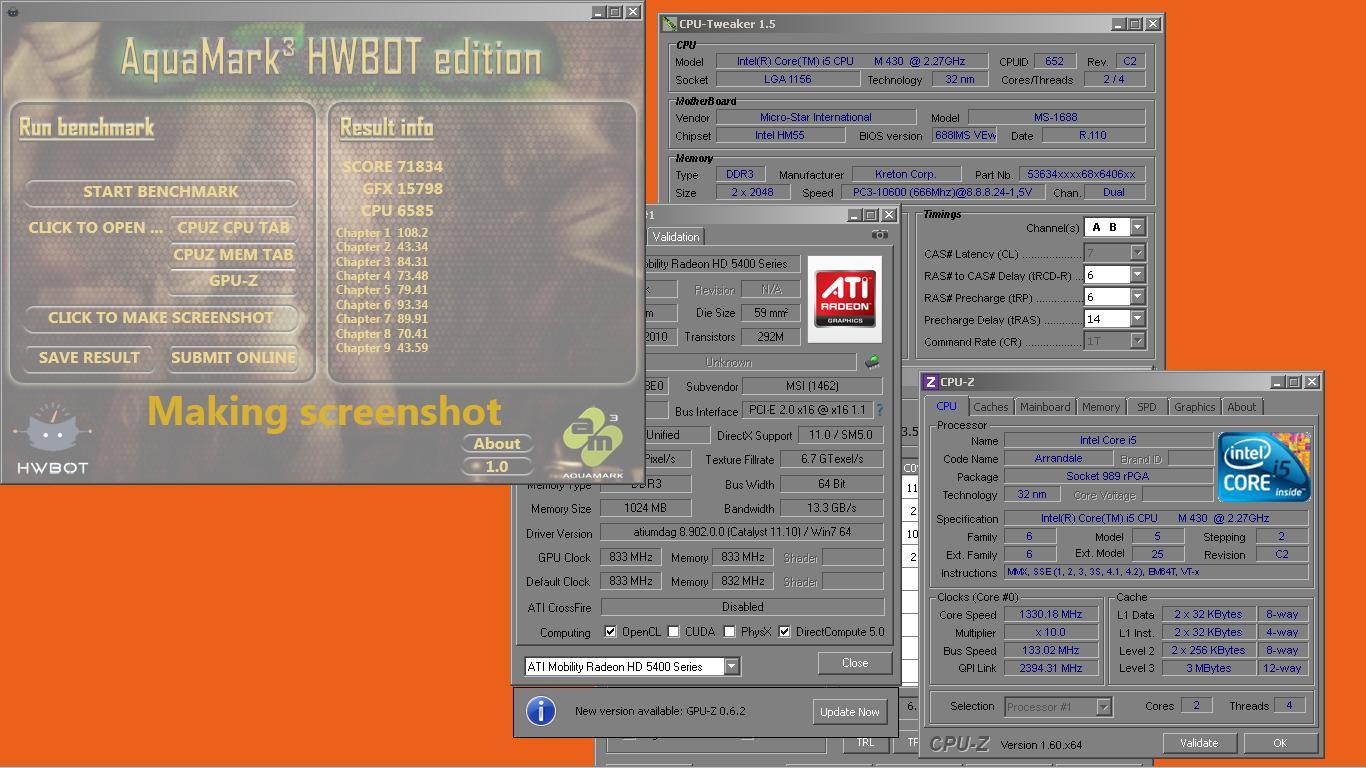Open the RAS# to CAS# Delay dropdown
Image resolution: width=1366 pixels, height=768 pixels.
[1137, 275]
